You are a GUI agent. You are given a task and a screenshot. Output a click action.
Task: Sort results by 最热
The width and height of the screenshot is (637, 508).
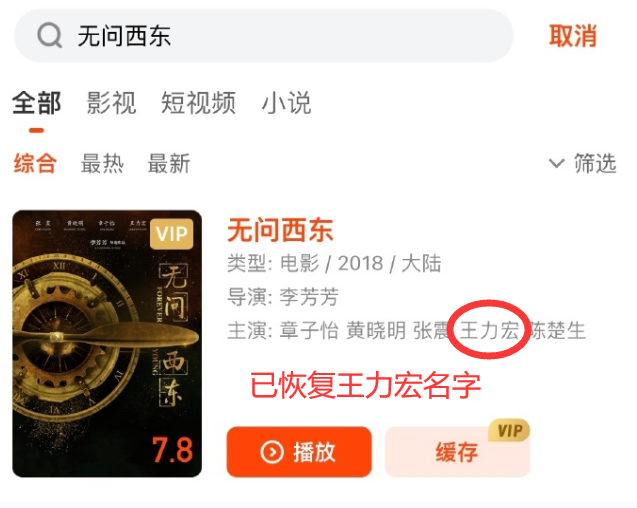coord(102,163)
